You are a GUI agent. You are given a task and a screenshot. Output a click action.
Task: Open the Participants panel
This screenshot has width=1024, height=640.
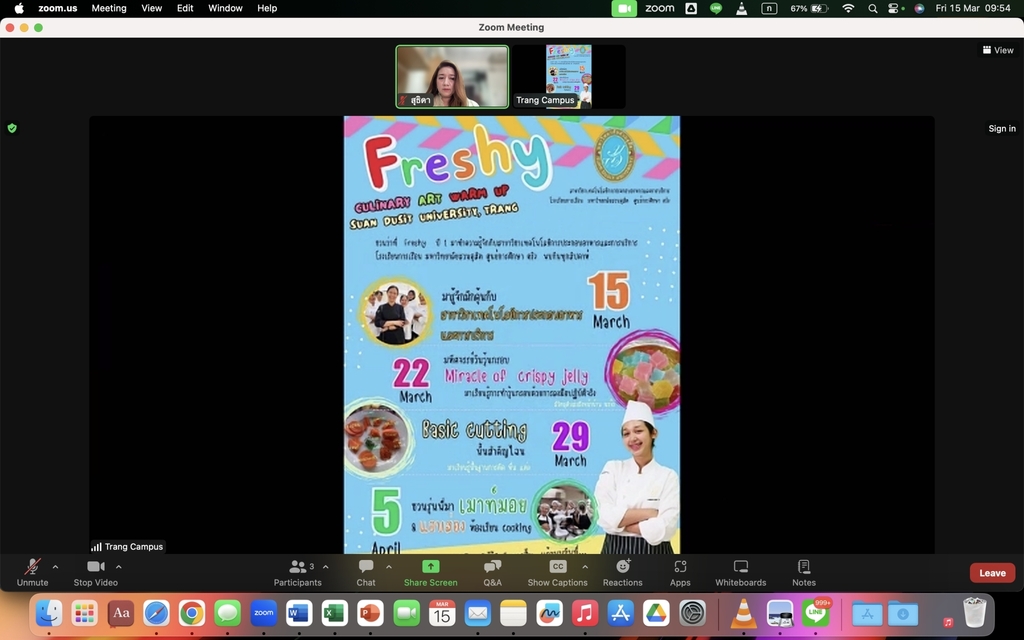click(297, 572)
